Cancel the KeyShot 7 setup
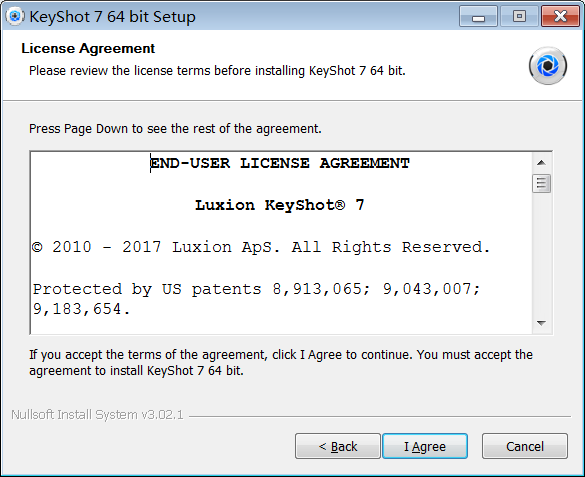585x477 pixels. point(525,446)
